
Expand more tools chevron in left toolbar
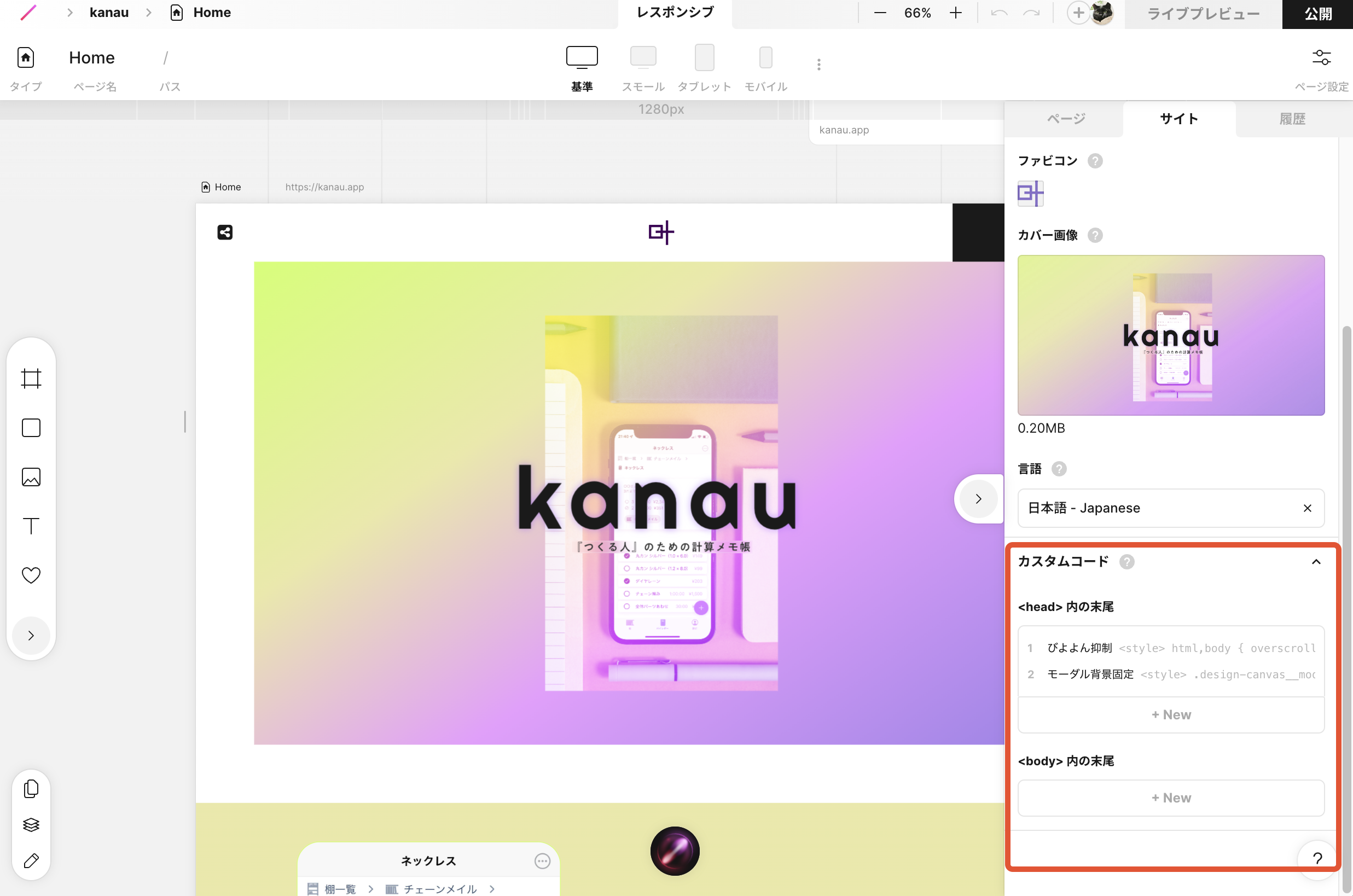tap(31, 636)
